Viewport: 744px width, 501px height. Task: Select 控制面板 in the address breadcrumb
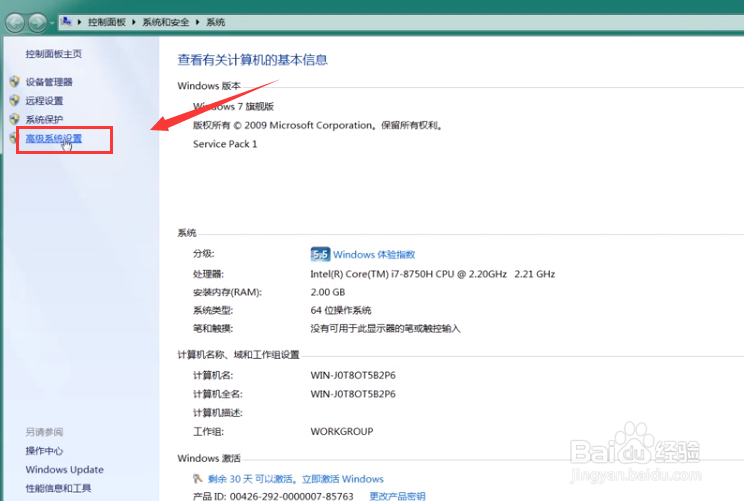coord(107,22)
